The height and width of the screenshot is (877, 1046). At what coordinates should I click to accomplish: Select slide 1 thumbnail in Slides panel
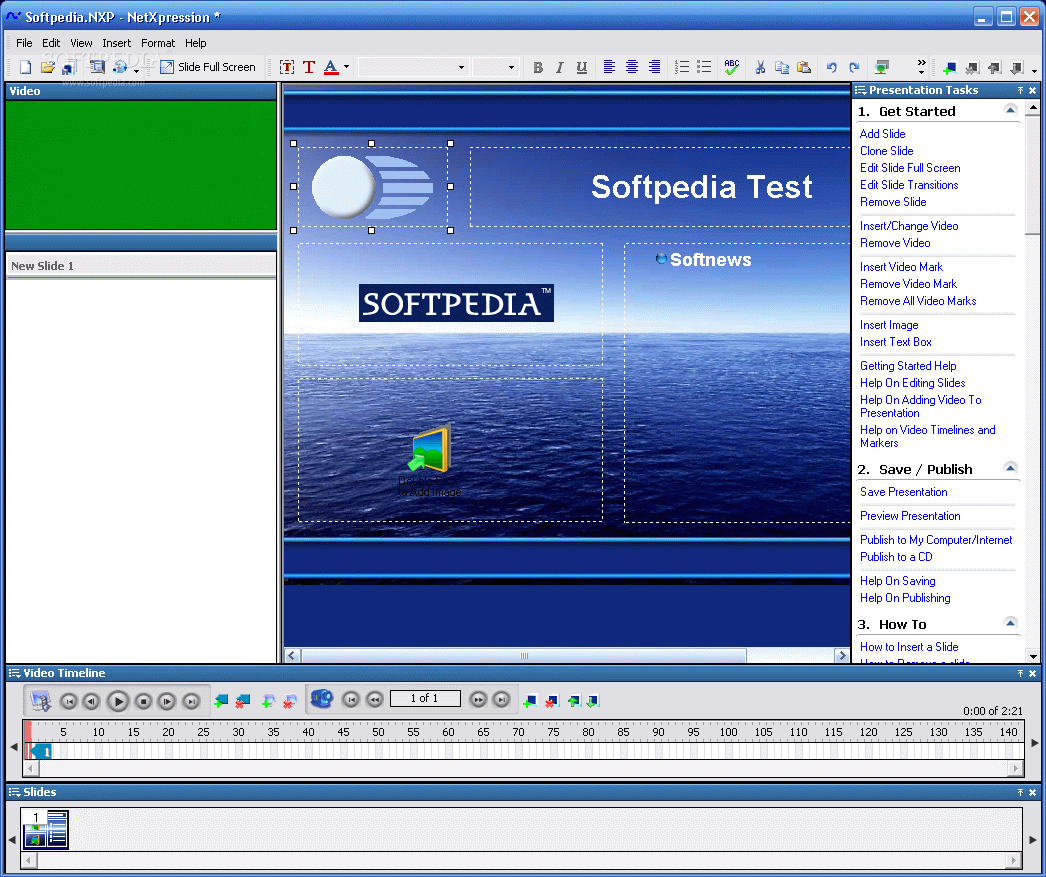46,829
